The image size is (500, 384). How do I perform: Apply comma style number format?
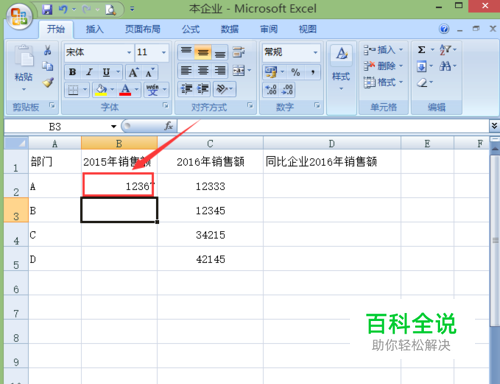point(313,72)
